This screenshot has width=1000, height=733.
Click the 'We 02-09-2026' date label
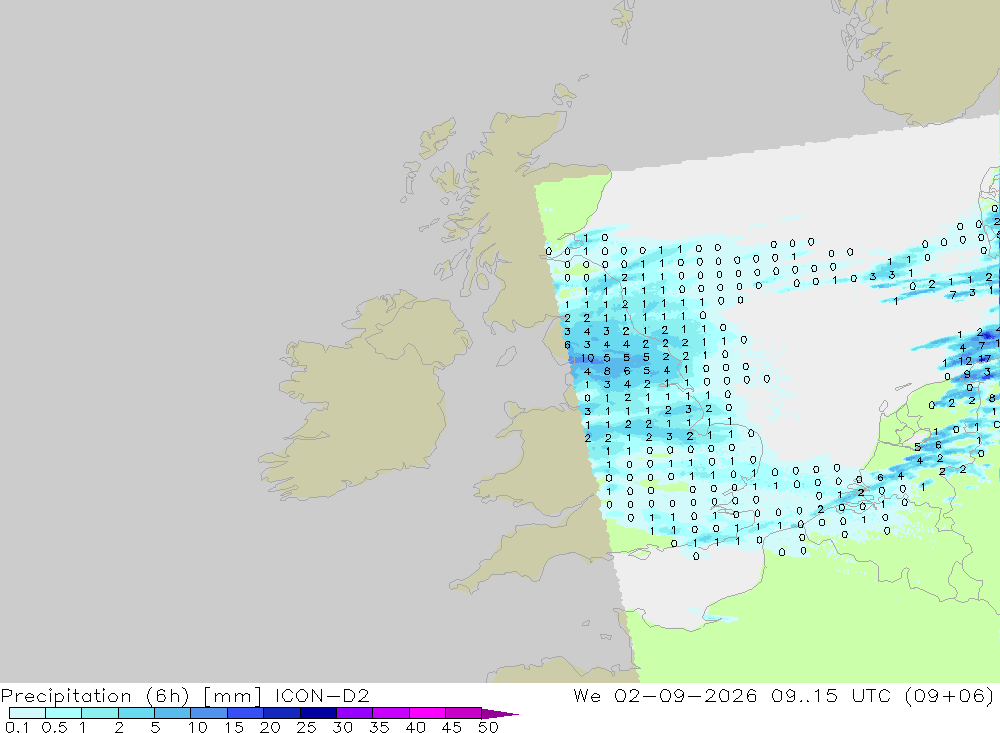click(665, 695)
